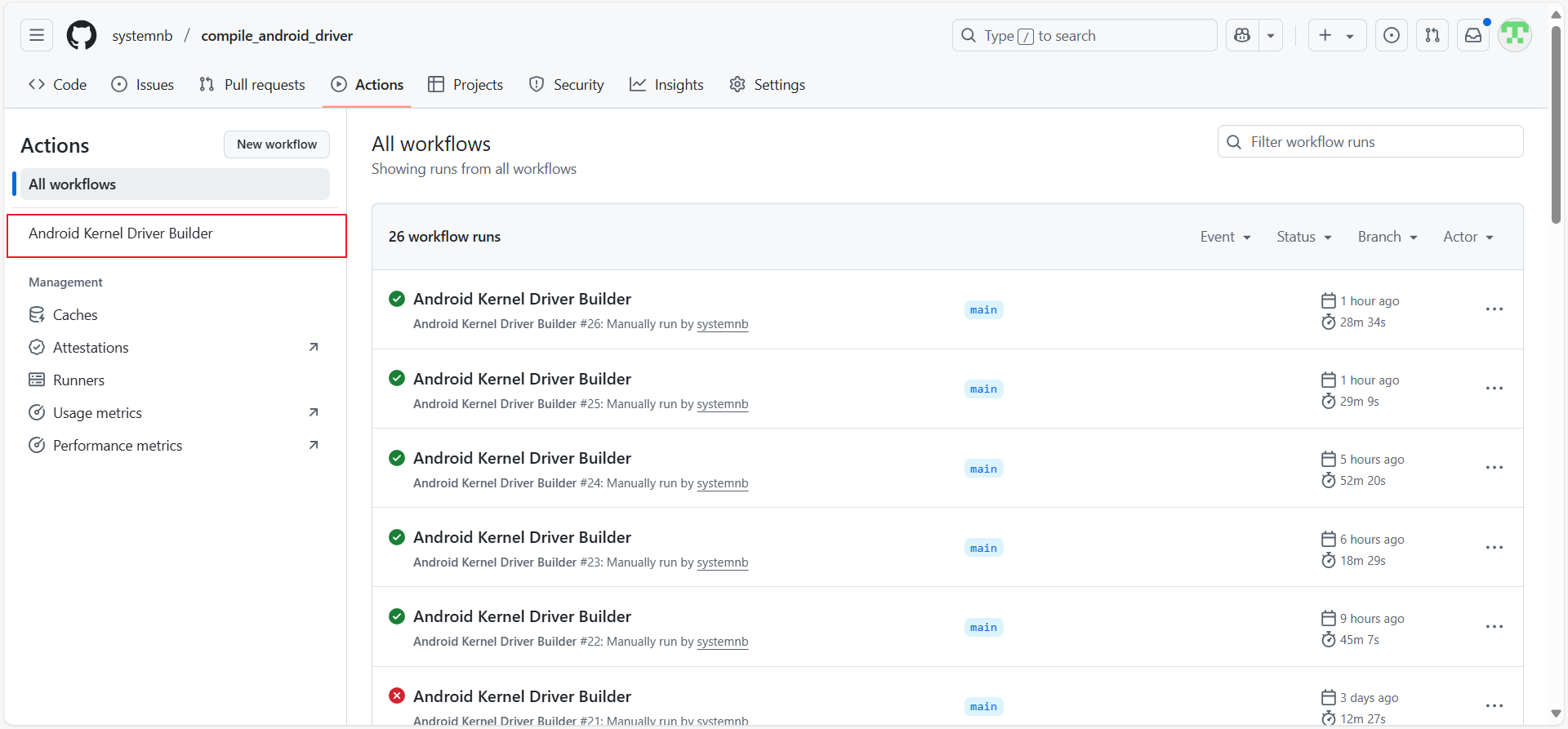Switch to Pull requests tab
Image resolution: width=1568 pixels, height=729 pixels.
pyautogui.click(x=252, y=85)
